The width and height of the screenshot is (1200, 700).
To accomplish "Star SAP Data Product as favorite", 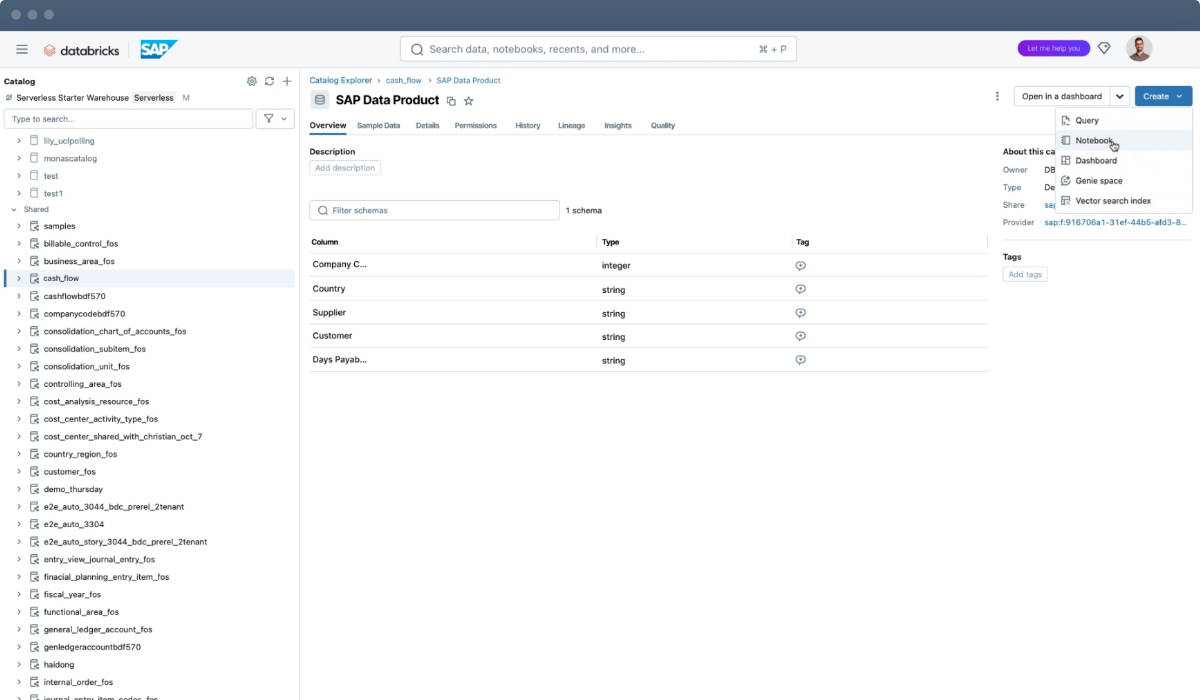I will point(468,101).
